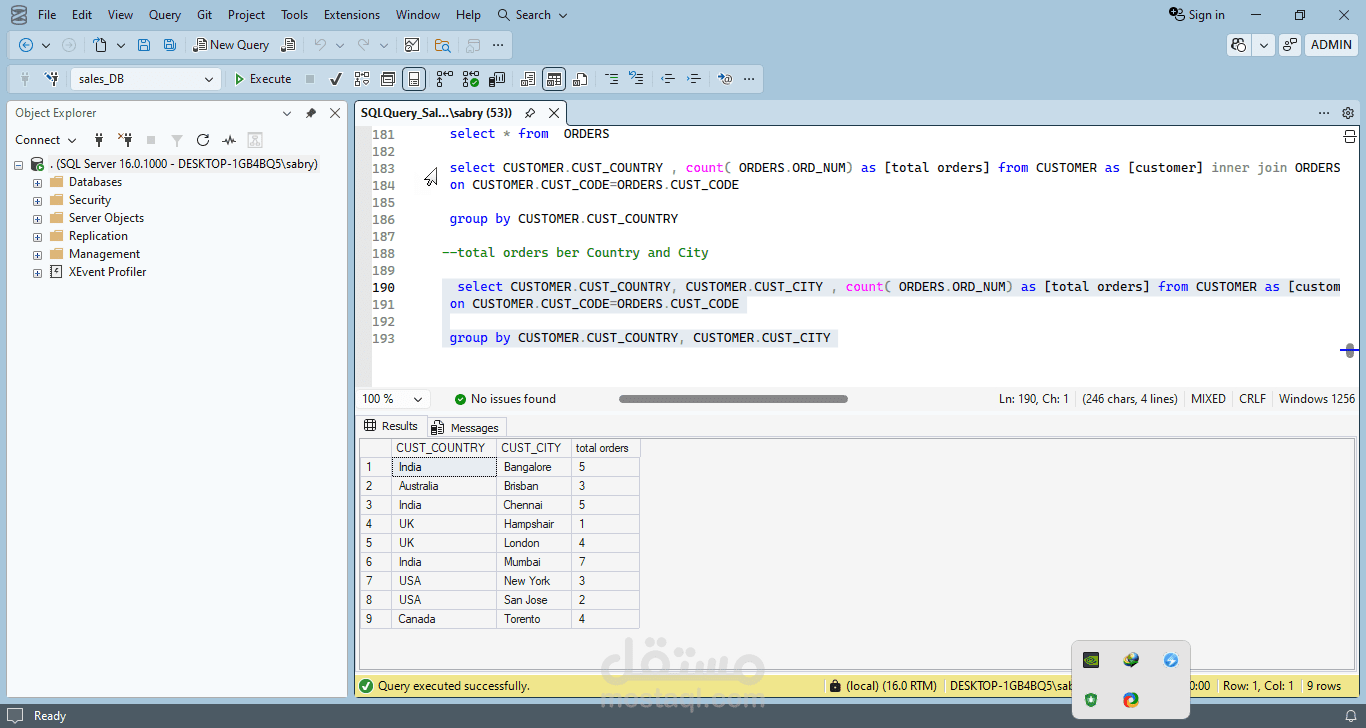Pin the Object Explorer panel
The image size is (1366, 728).
pos(311,114)
